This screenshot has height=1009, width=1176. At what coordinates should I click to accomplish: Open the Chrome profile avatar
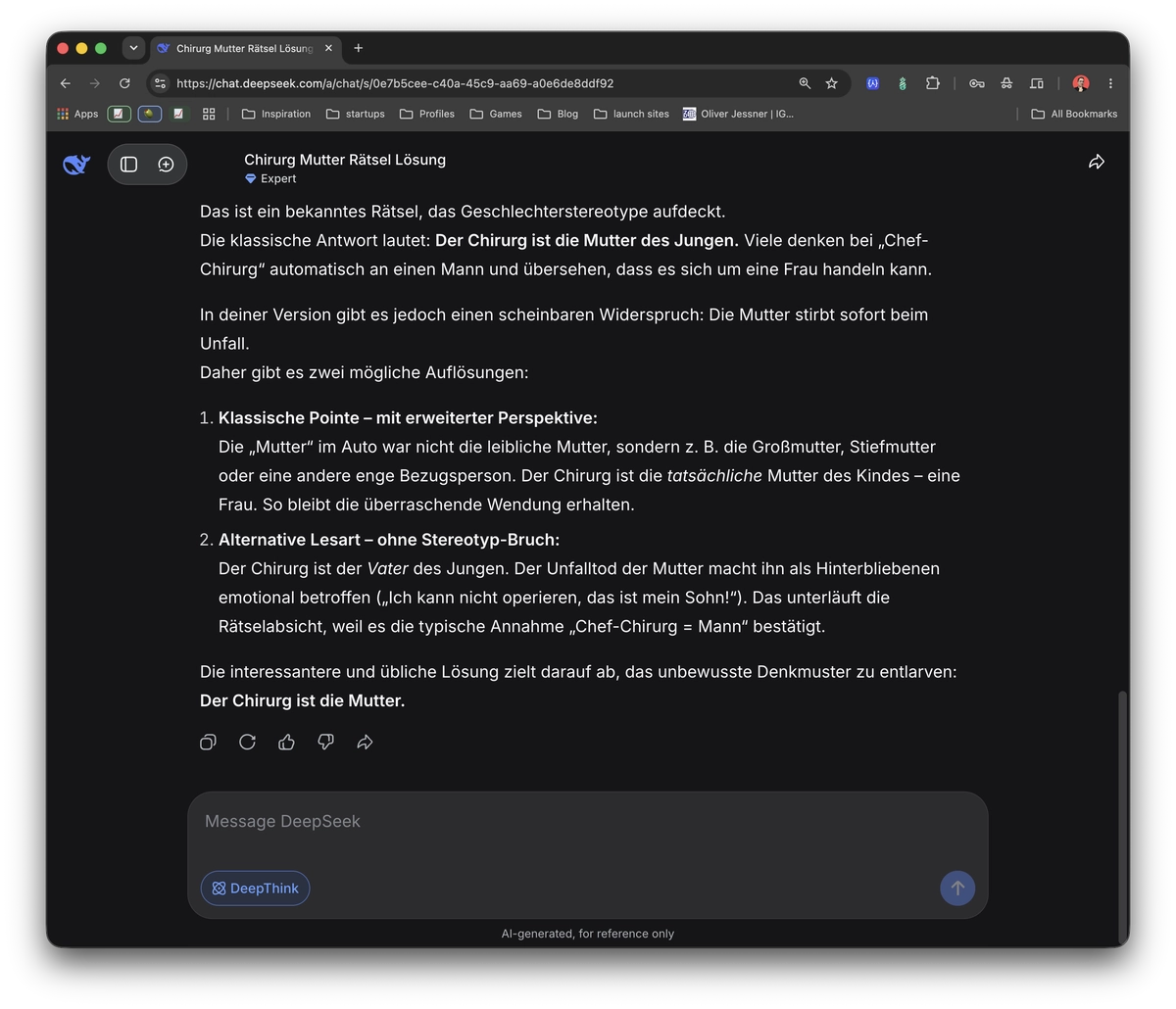point(1081,83)
